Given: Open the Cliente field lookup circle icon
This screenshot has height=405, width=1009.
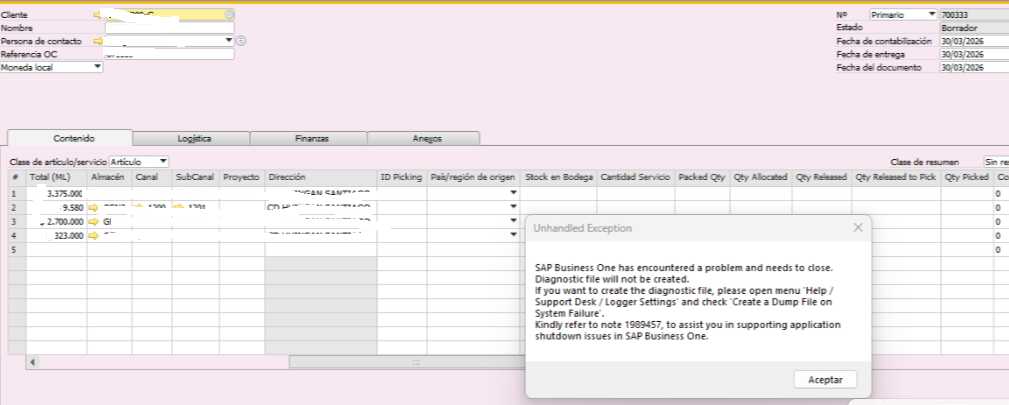Looking at the screenshot, I should click(x=230, y=15).
